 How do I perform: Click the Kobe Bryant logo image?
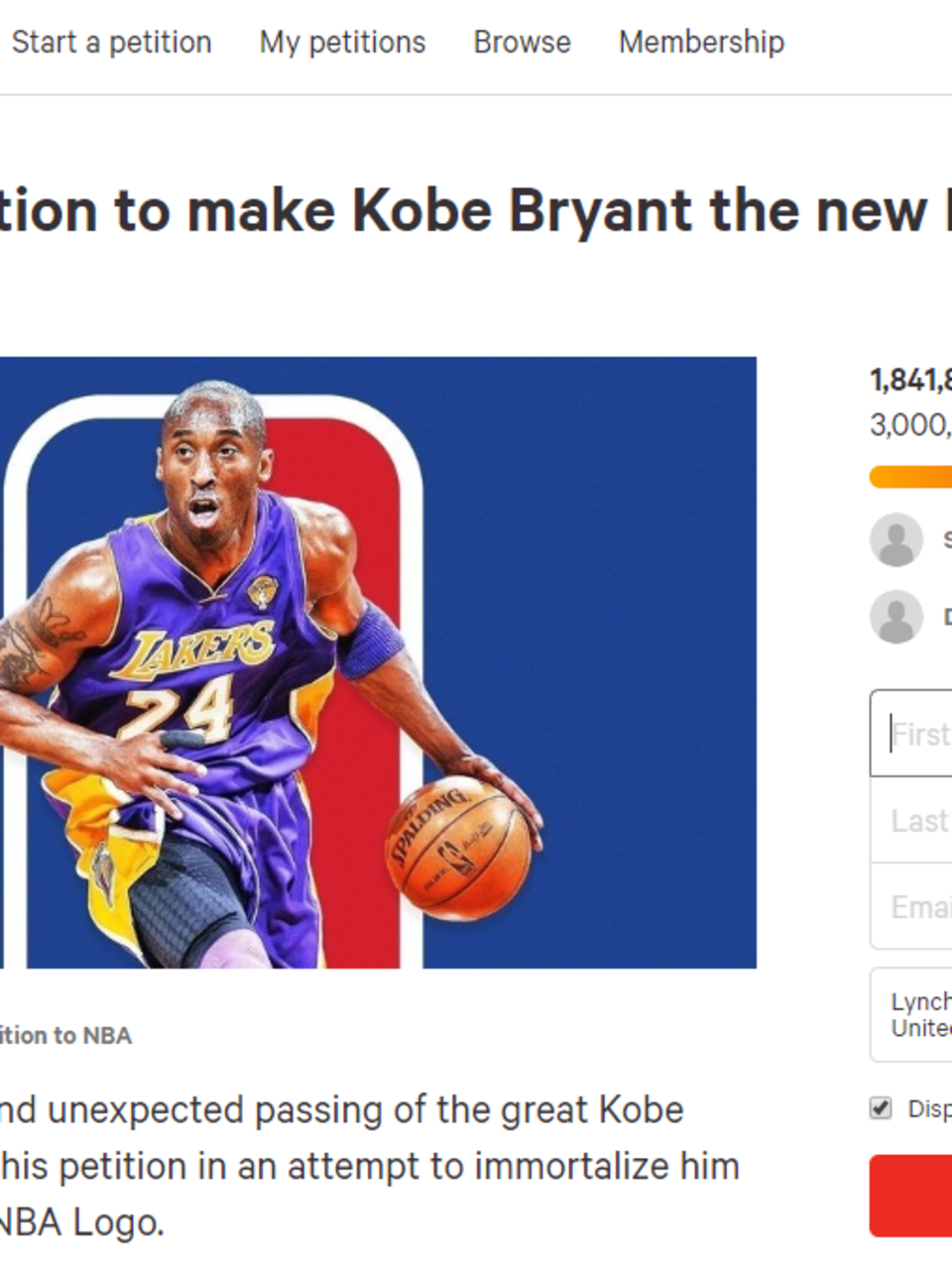[378, 662]
